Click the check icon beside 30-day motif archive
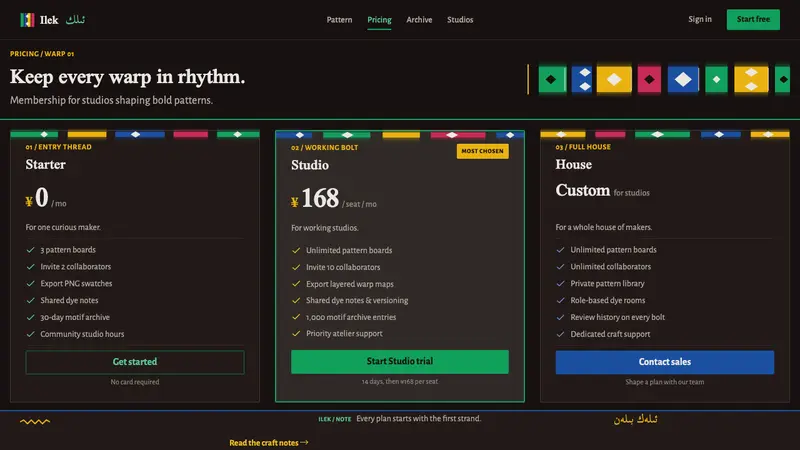This screenshot has height=450, width=800. pos(31,317)
